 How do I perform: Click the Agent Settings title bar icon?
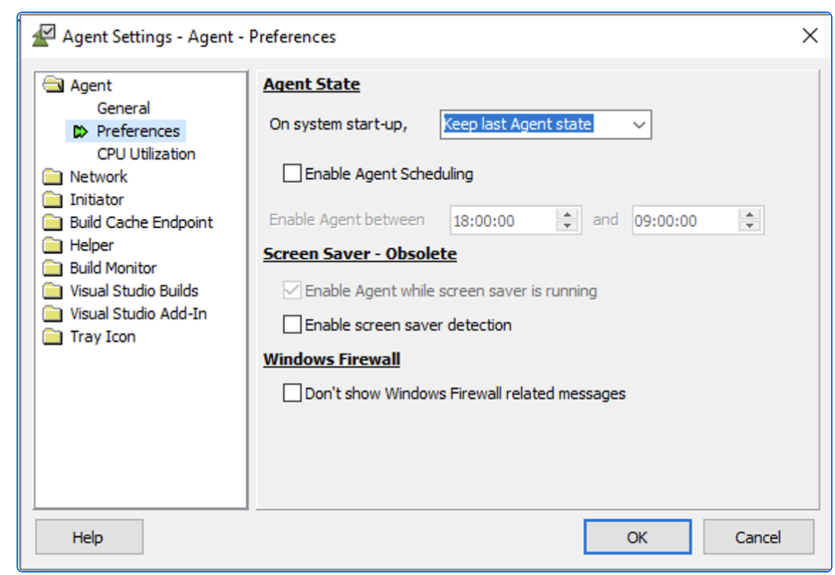coord(43,36)
